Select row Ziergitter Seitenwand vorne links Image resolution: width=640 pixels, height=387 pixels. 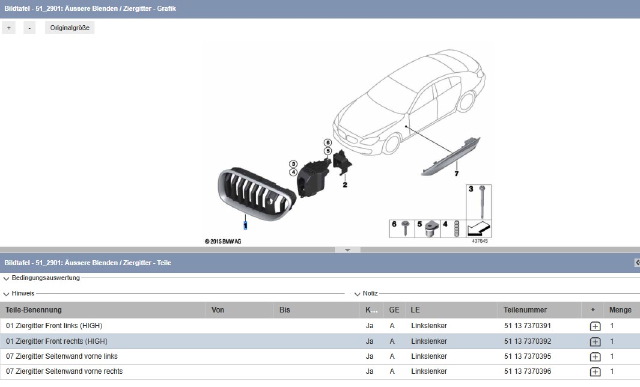[x=320, y=356]
